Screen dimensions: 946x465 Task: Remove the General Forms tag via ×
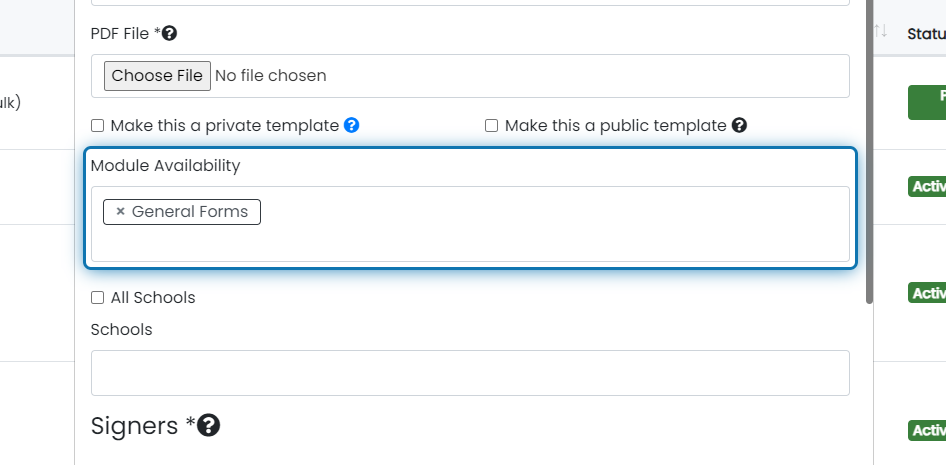click(x=120, y=212)
